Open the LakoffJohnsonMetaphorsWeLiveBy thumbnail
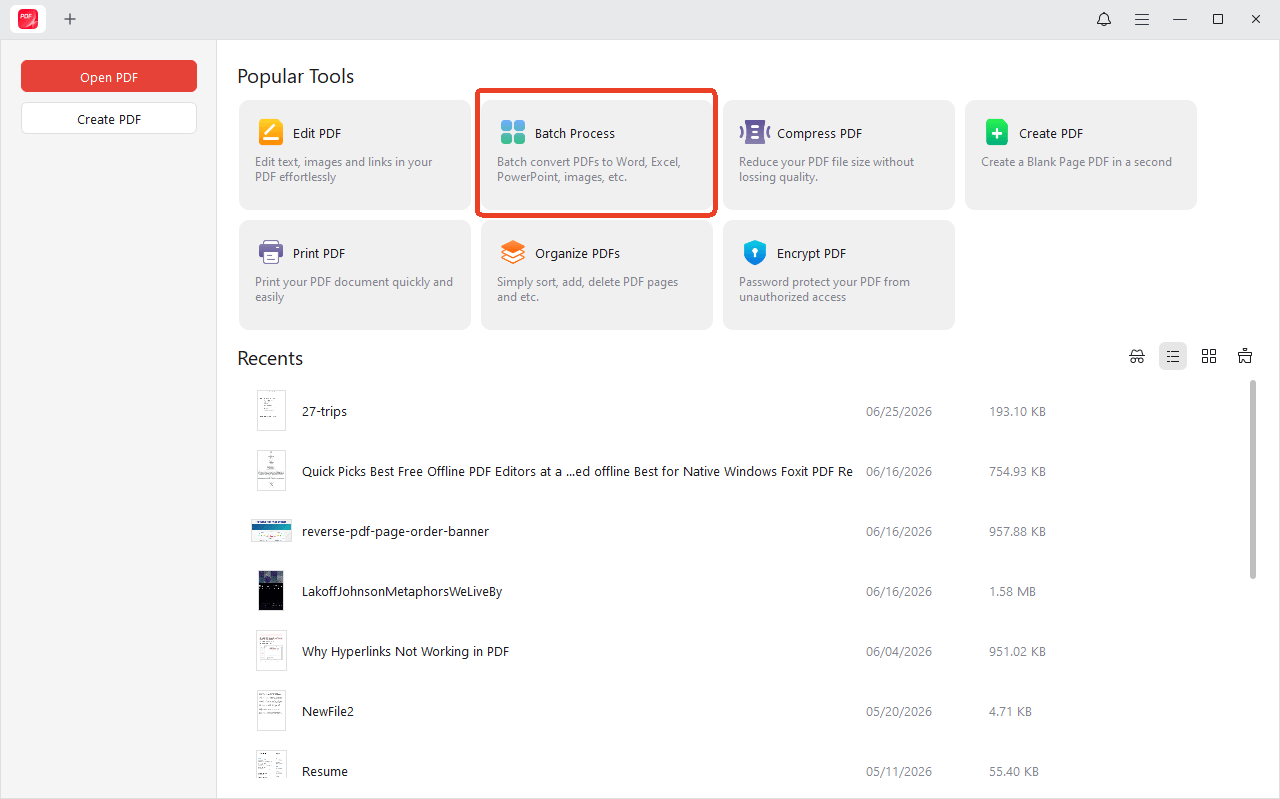 coord(271,591)
